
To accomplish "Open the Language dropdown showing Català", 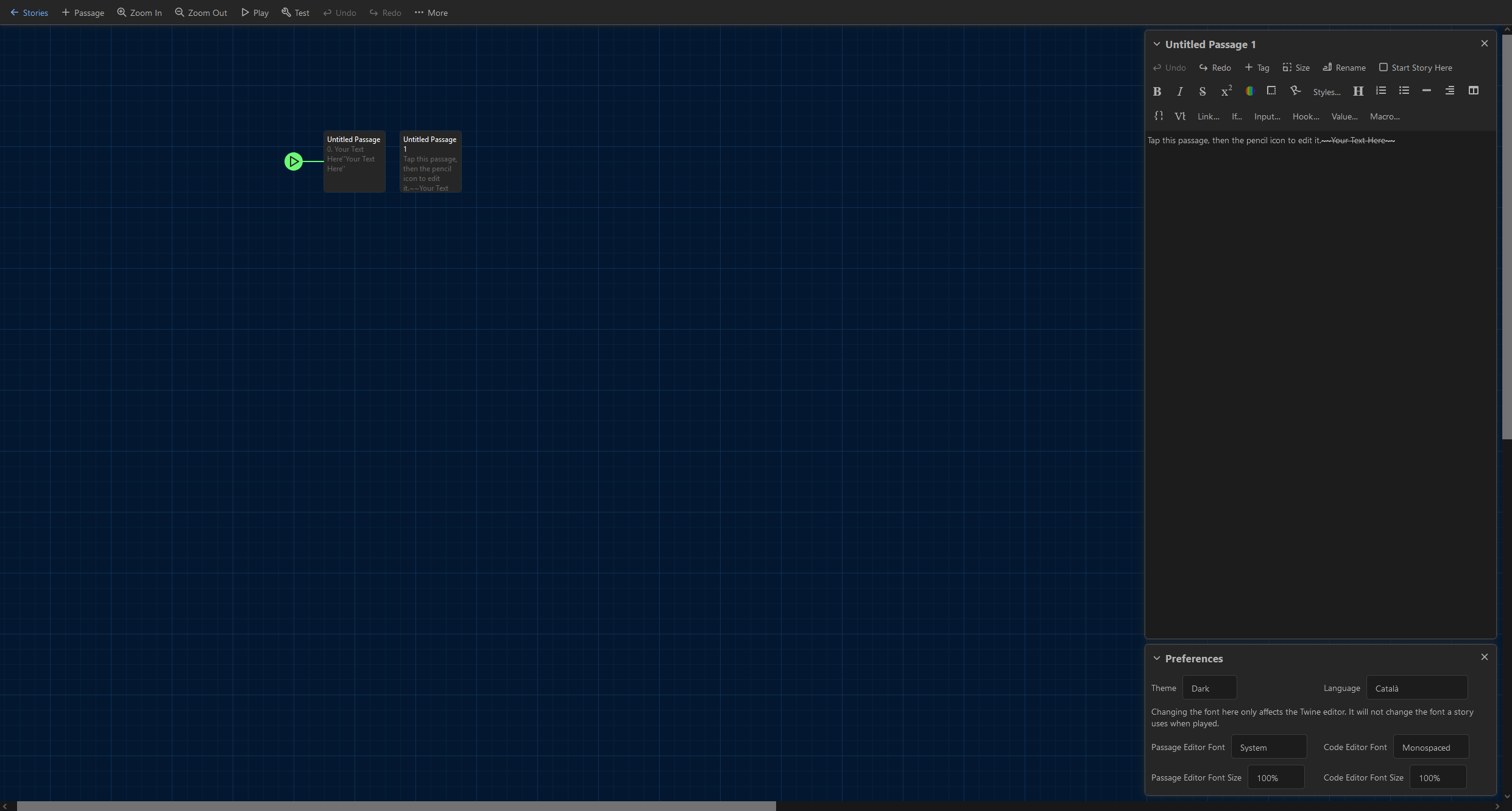I will pyautogui.click(x=1417, y=688).
